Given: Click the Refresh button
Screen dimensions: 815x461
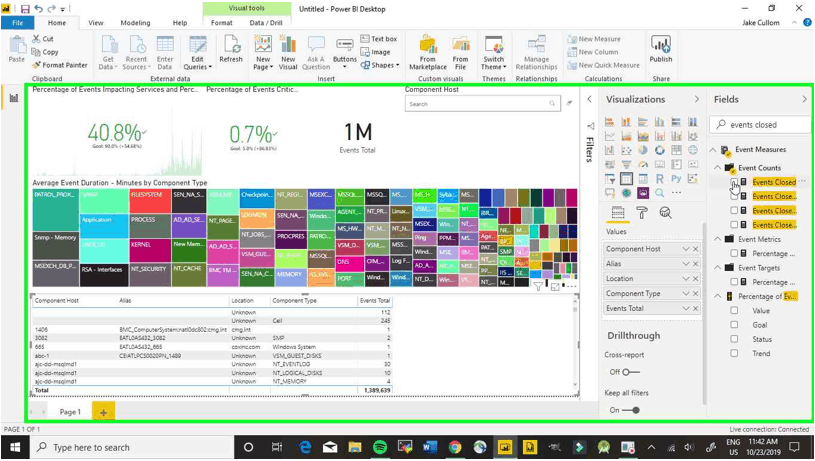Looking at the screenshot, I should [x=231, y=49].
